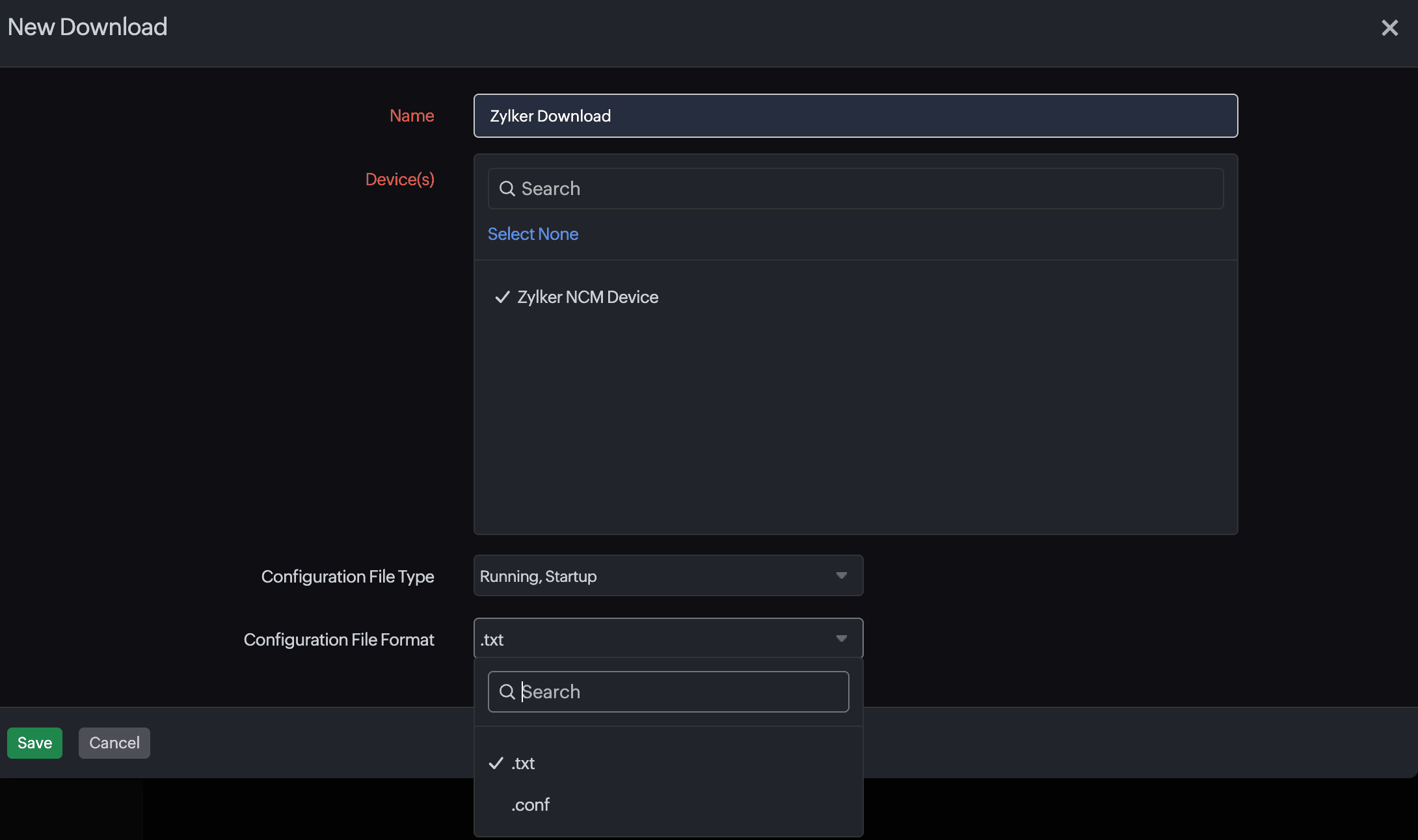Click the Name field containing Zylker Download
The image size is (1418, 840).
(x=855, y=116)
